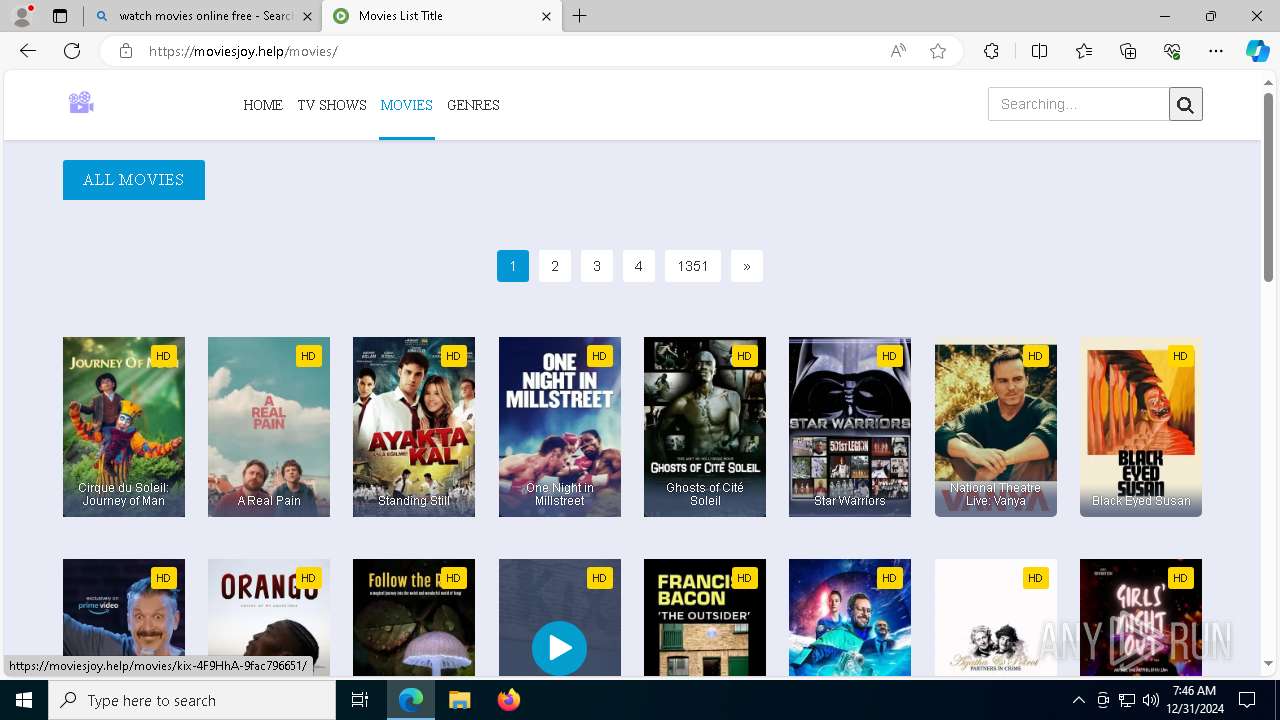Open volume speaker tray icon
The height and width of the screenshot is (720, 1280).
tap(1151, 700)
